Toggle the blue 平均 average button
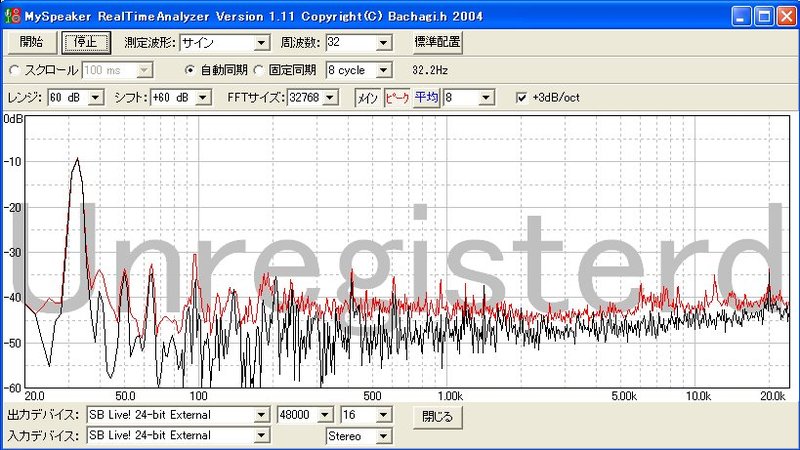The height and width of the screenshot is (450, 800). click(x=427, y=97)
